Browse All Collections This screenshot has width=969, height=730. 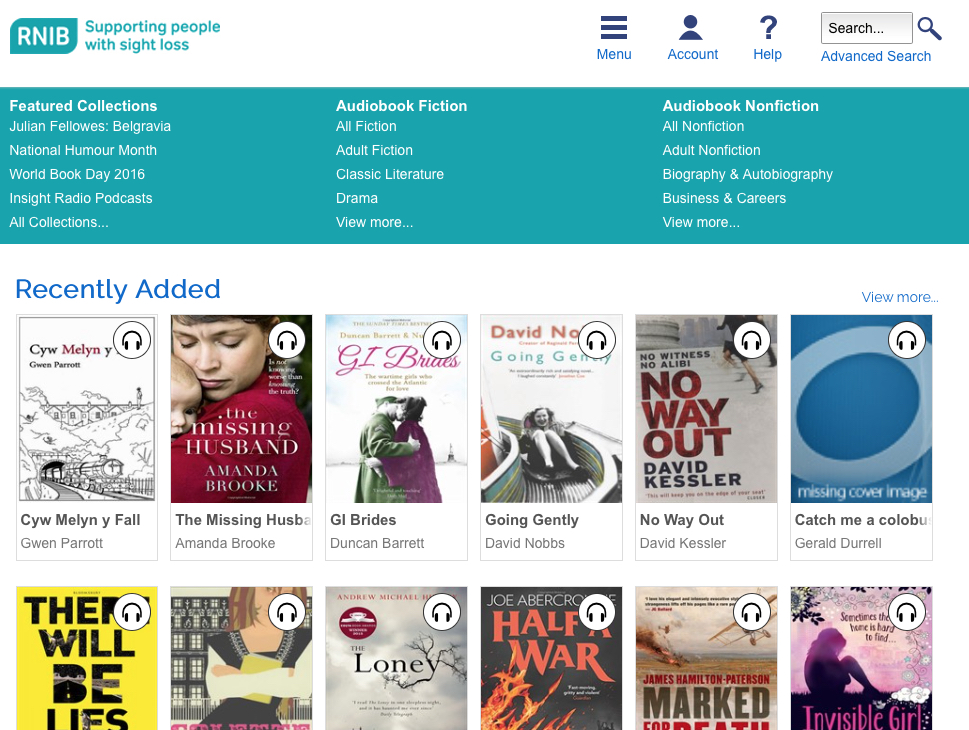point(58,222)
